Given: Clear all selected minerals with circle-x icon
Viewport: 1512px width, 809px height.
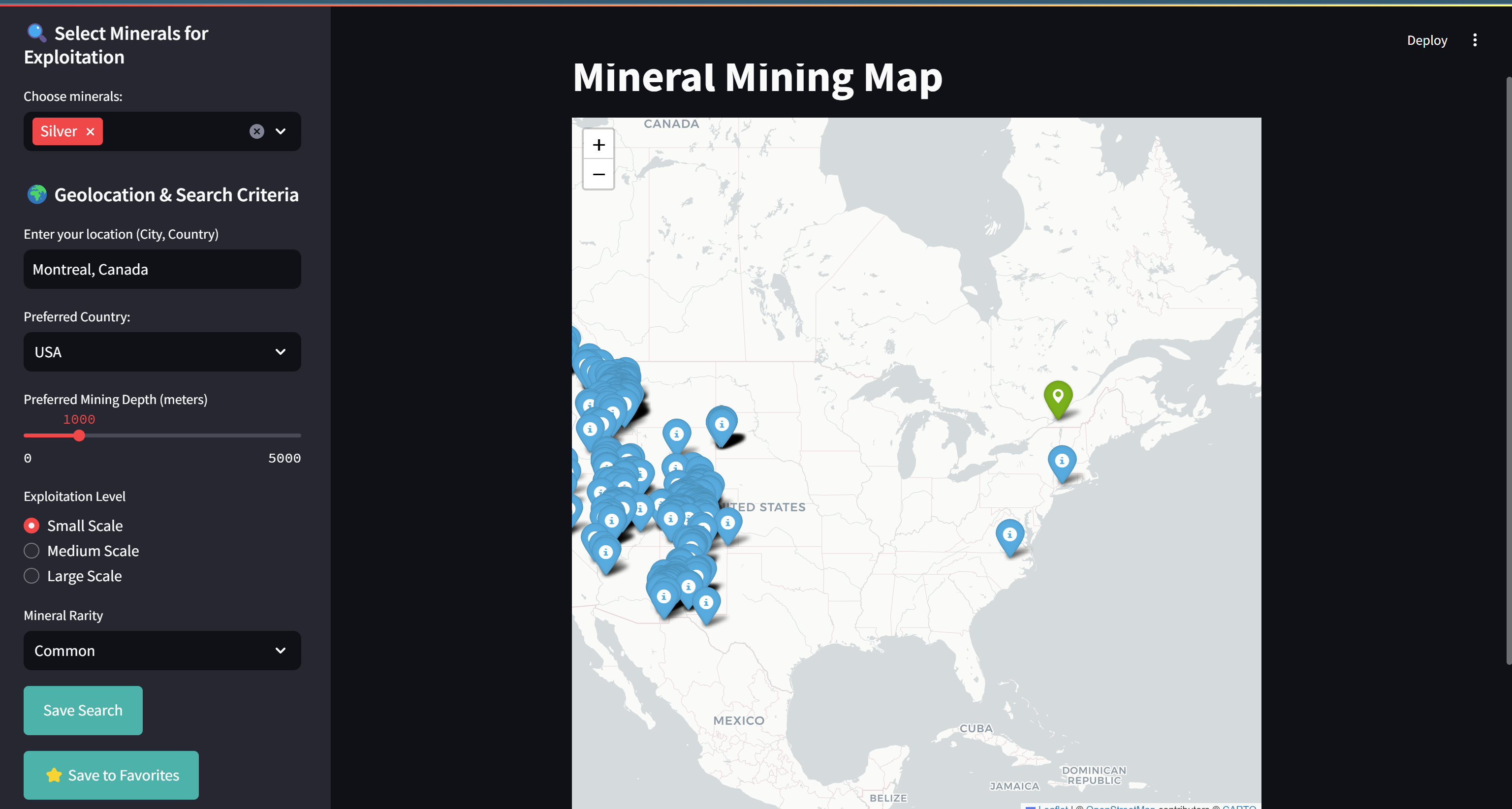Looking at the screenshot, I should (256, 131).
